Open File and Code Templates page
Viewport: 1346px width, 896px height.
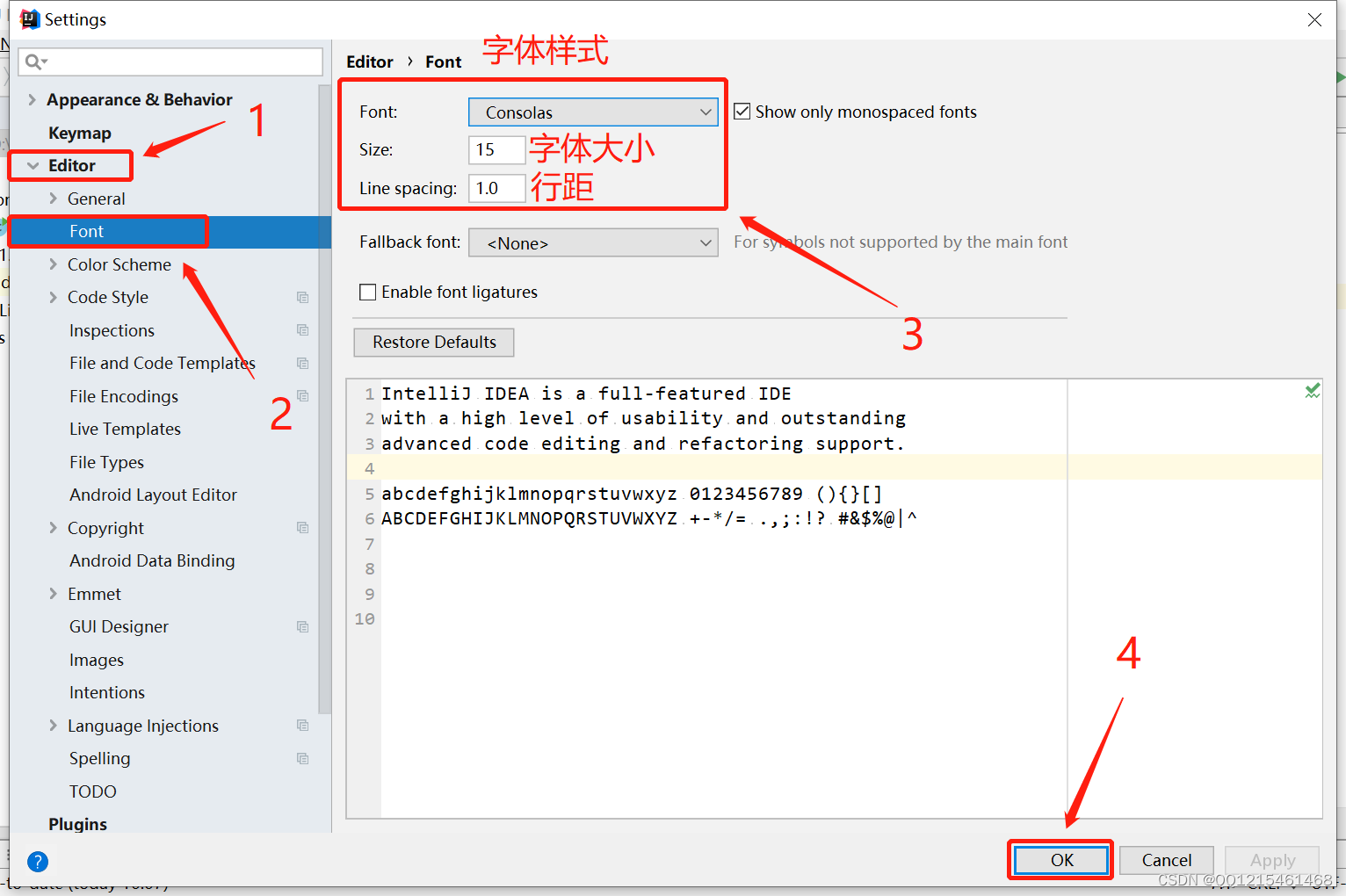163,364
